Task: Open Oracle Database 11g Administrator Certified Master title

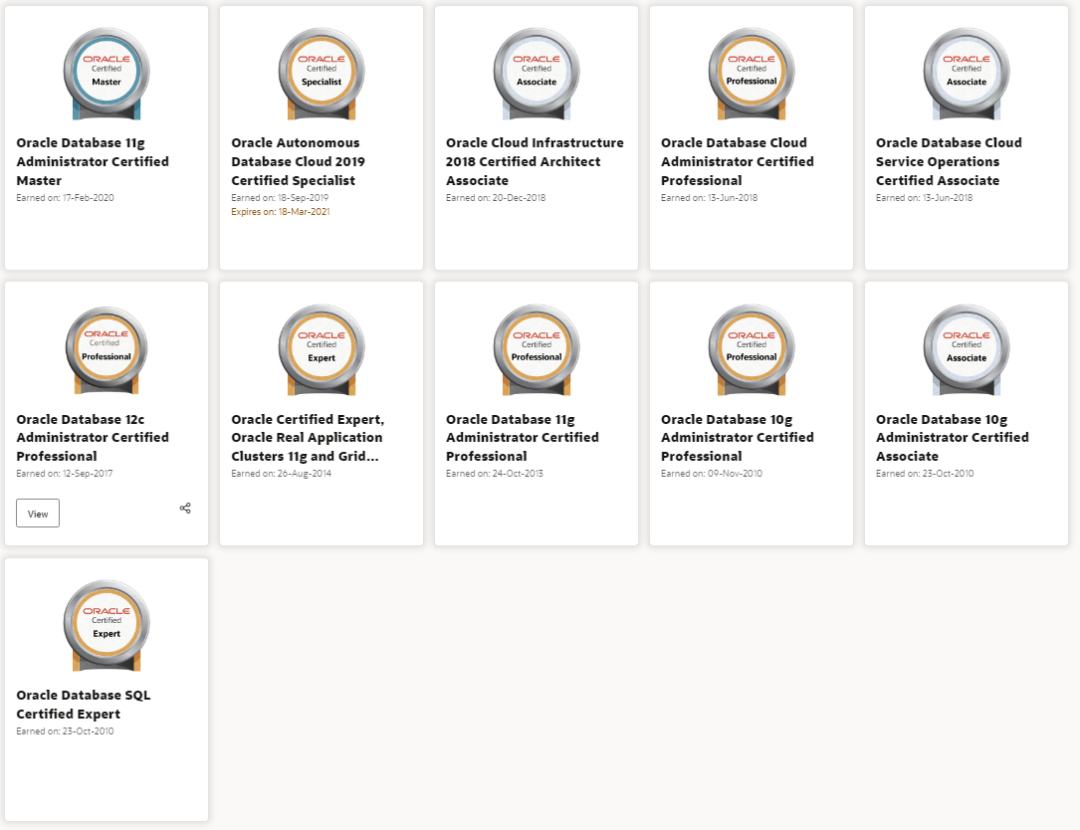Action: [92, 161]
